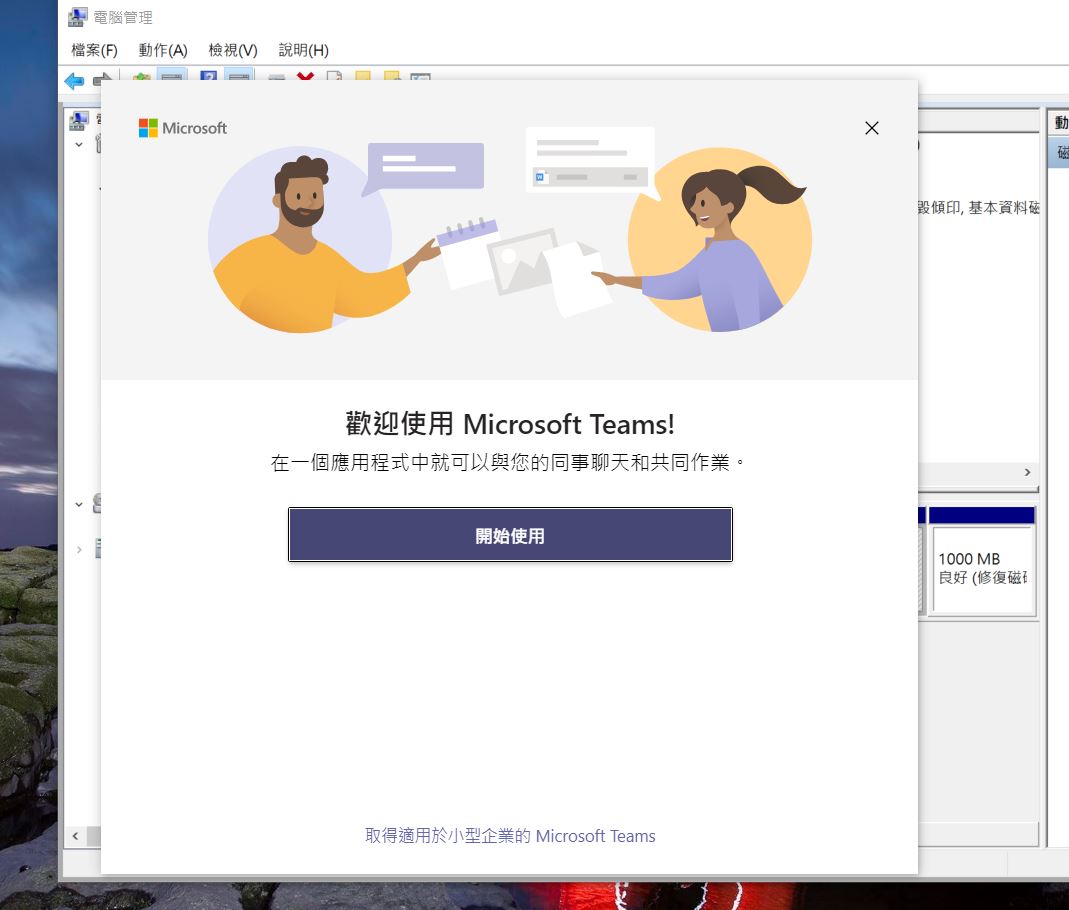1069x910 pixels.
Task: Open the 動作(A) menu in 電腦管理
Action: coord(162,50)
